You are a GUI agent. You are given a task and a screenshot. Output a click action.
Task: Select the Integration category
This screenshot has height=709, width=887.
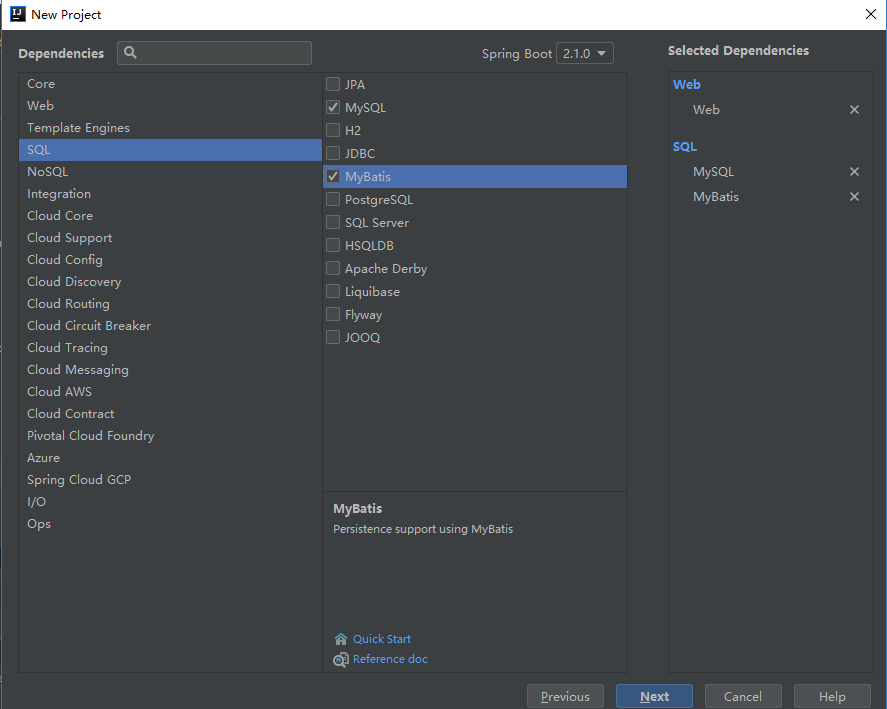pos(170,194)
